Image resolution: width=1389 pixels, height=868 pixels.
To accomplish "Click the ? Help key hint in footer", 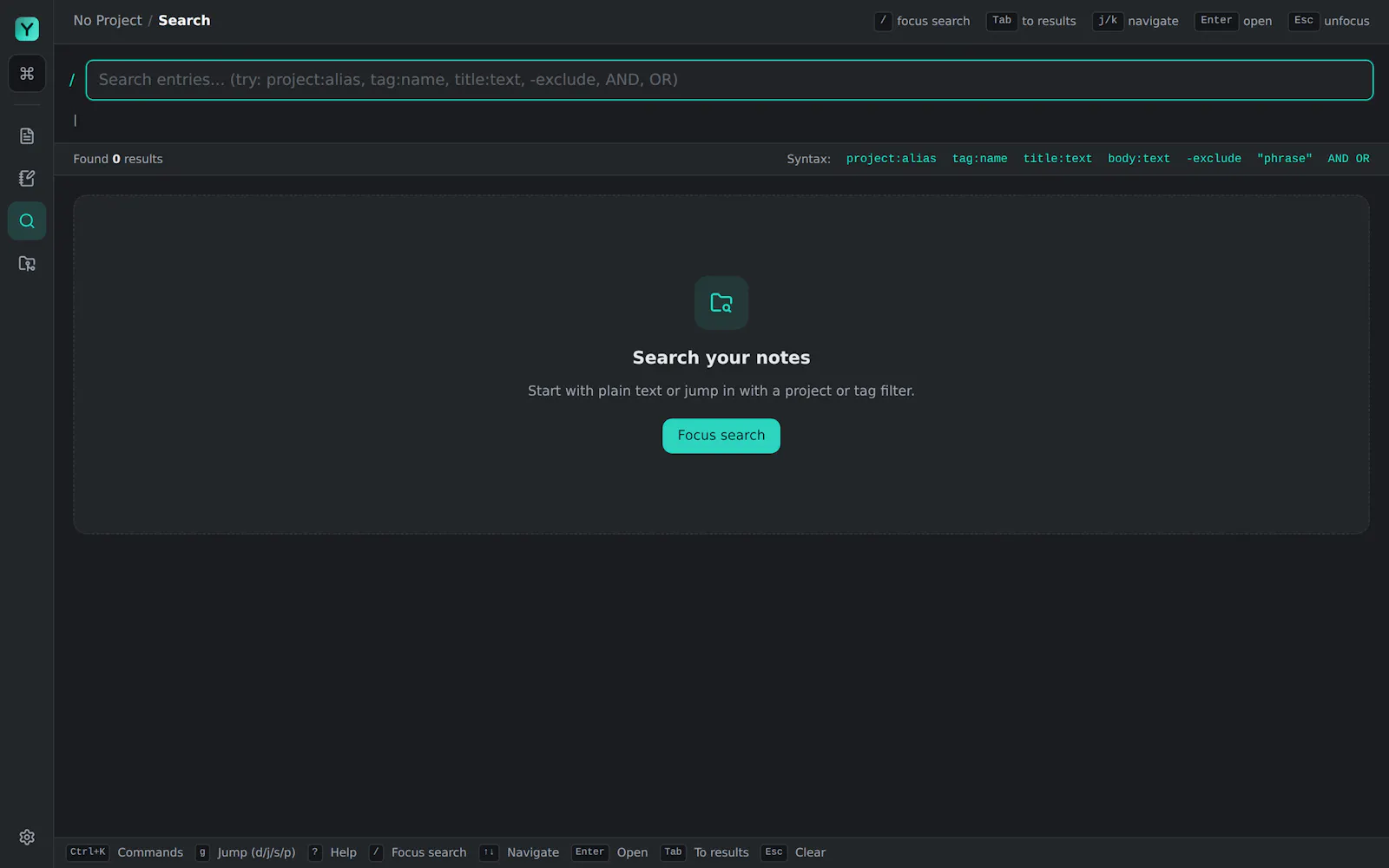I will (315, 852).
